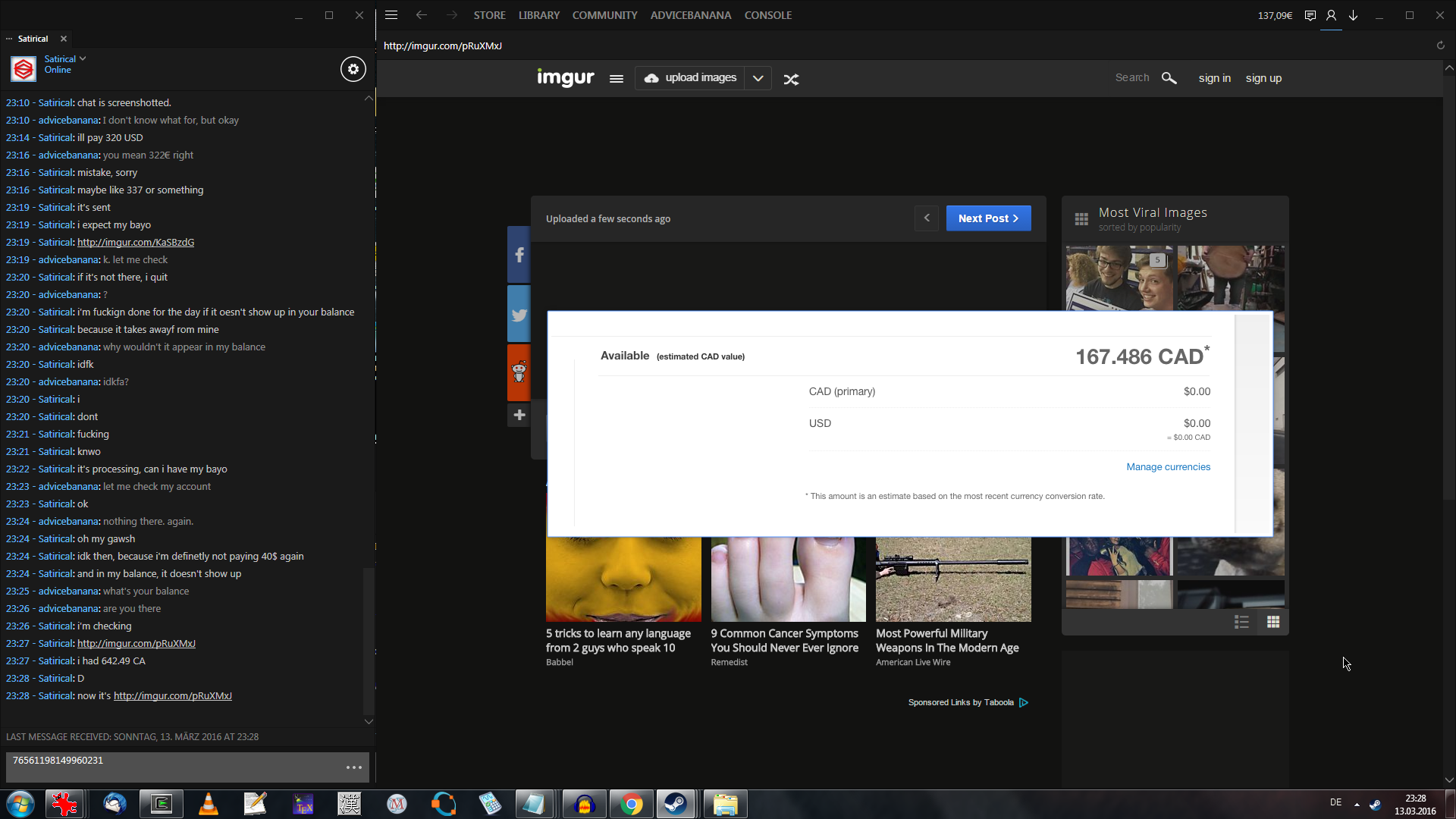Open chat input more options ellipsis
This screenshot has height=819, width=1456.
click(x=353, y=767)
